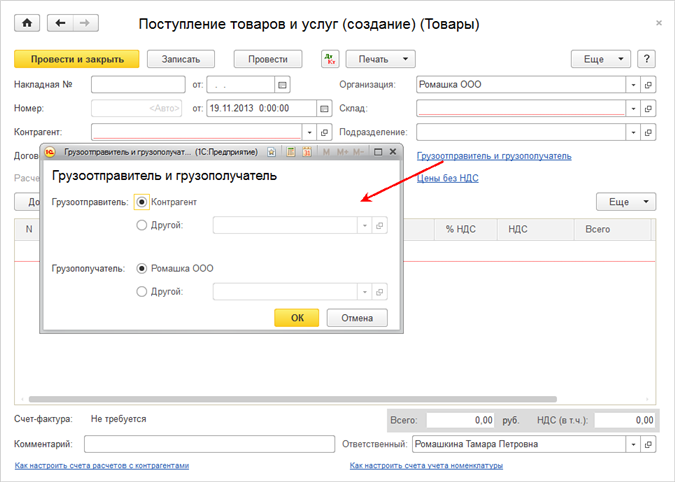Open Контрагент record with the open icon
This screenshot has width=675, height=482.
click(x=324, y=132)
